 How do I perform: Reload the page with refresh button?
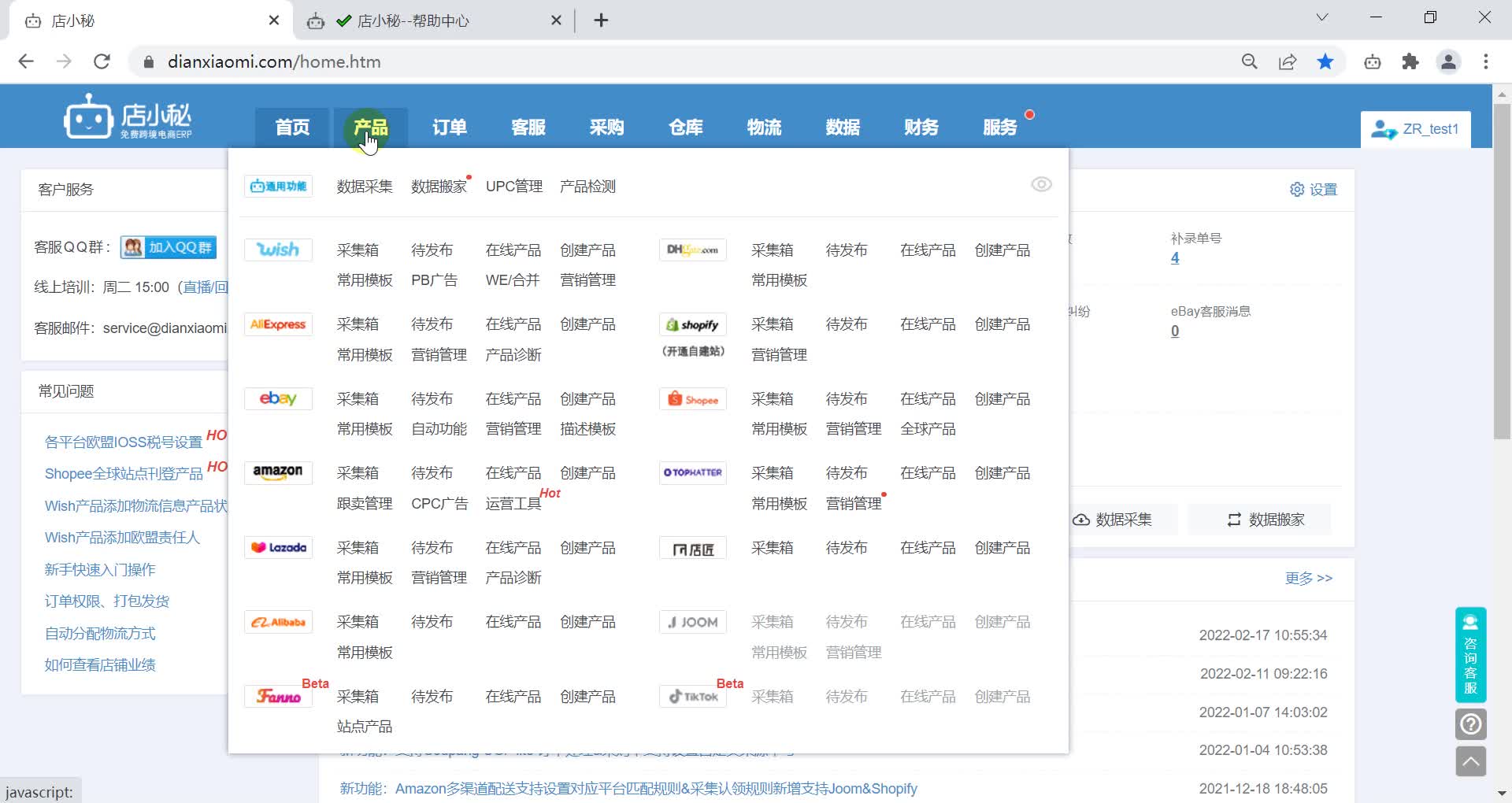pyautogui.click(x=102, y=61)
